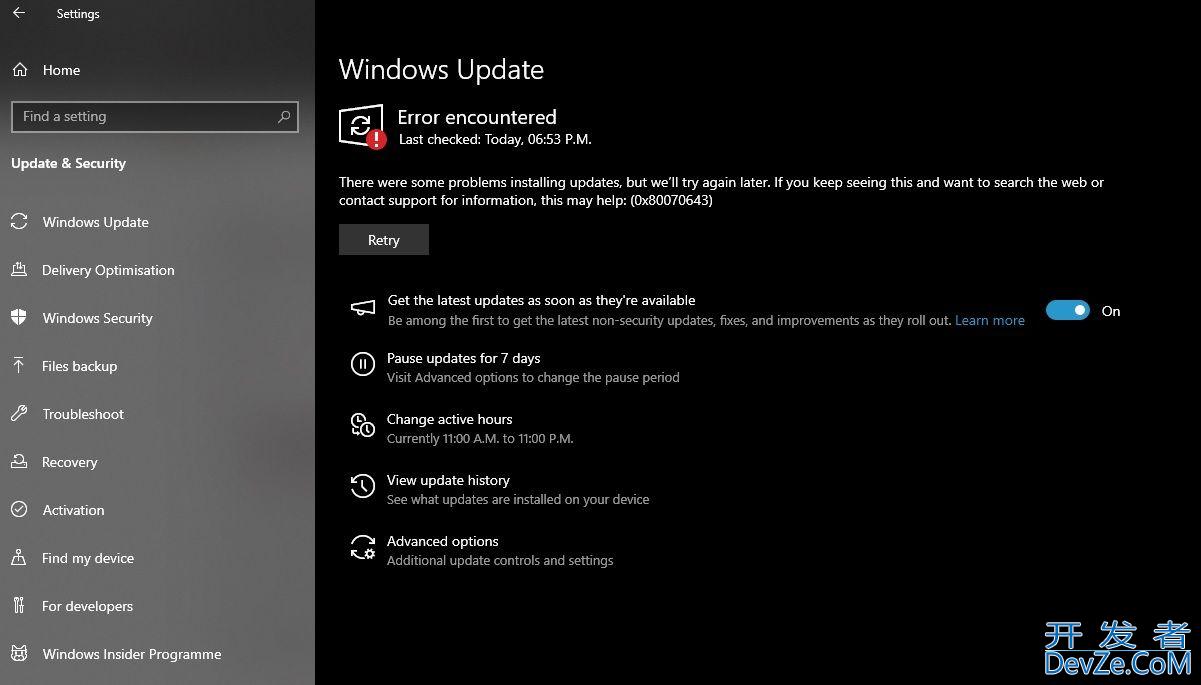Click the Settings window title text
This screenshot has height=685, width=1201.
click(x=78, y=14)
